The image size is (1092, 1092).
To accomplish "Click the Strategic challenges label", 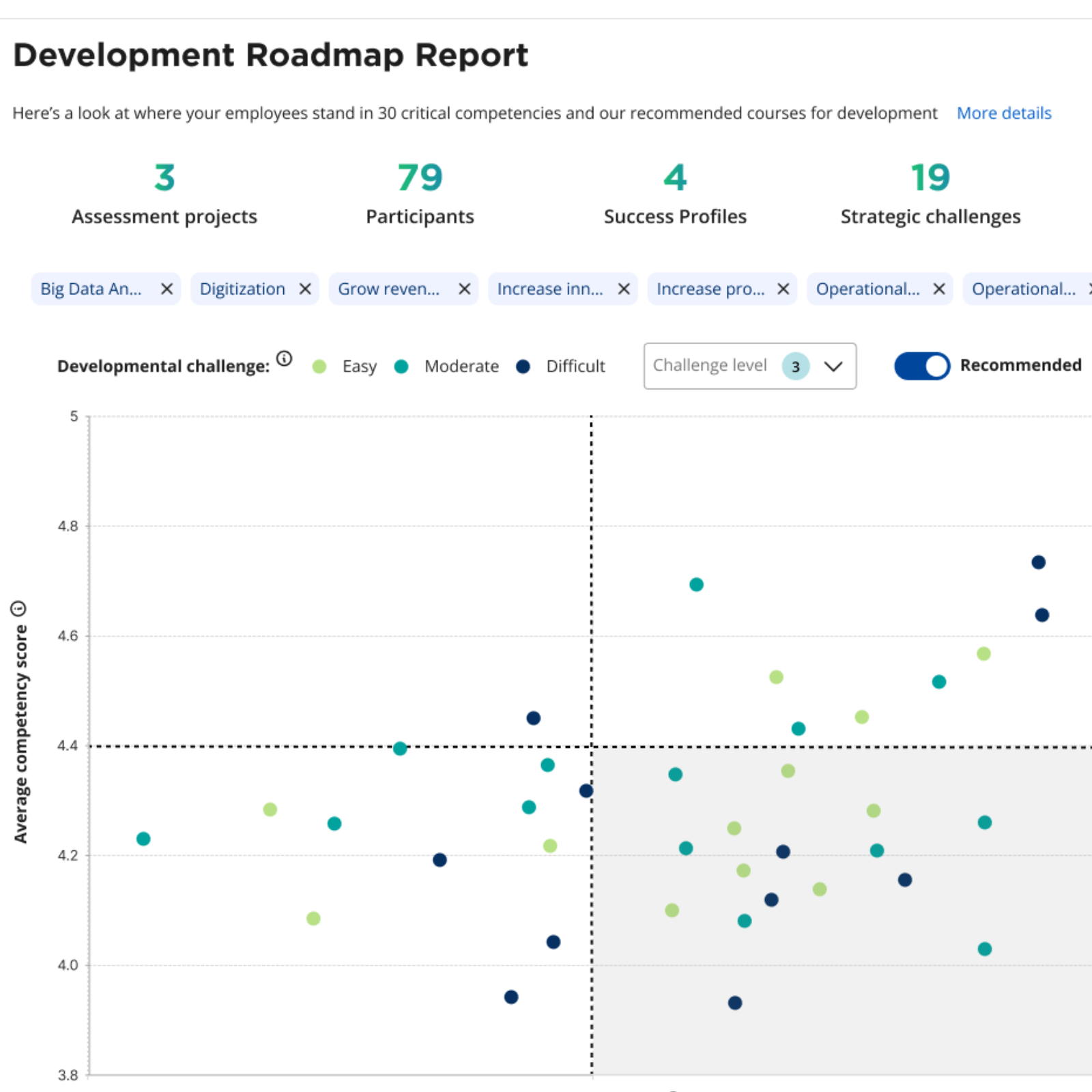I will coord(930,217).
